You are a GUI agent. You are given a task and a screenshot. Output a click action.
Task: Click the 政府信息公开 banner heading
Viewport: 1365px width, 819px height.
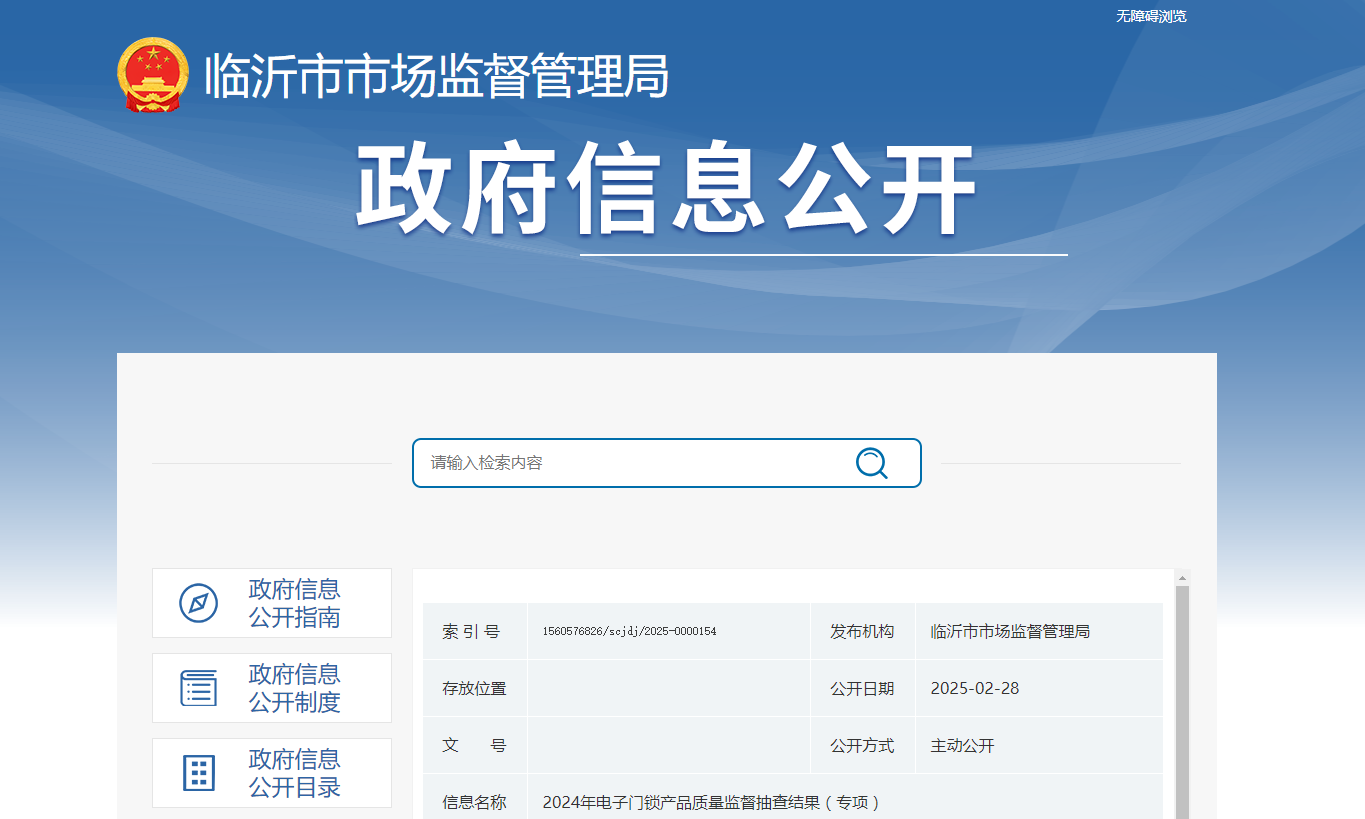(665, 190)
